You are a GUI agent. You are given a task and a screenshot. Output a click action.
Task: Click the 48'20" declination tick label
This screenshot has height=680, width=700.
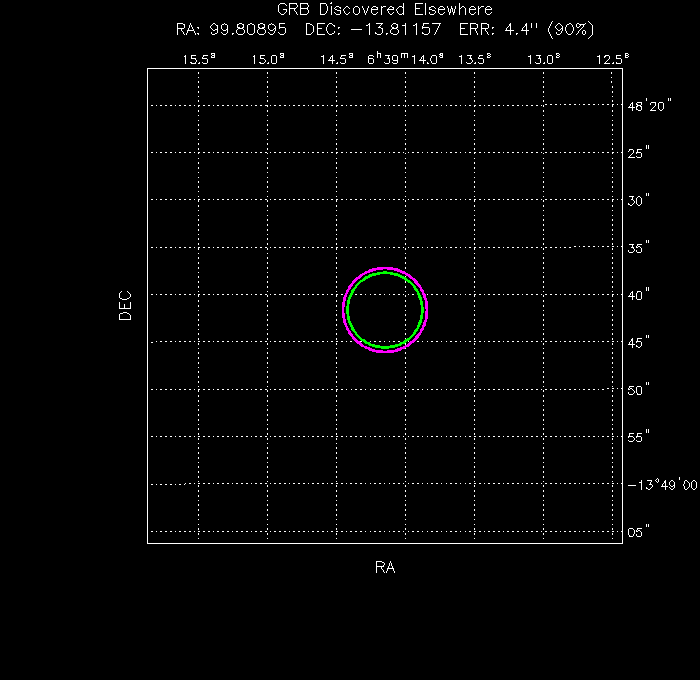click(x=649, y=106)
